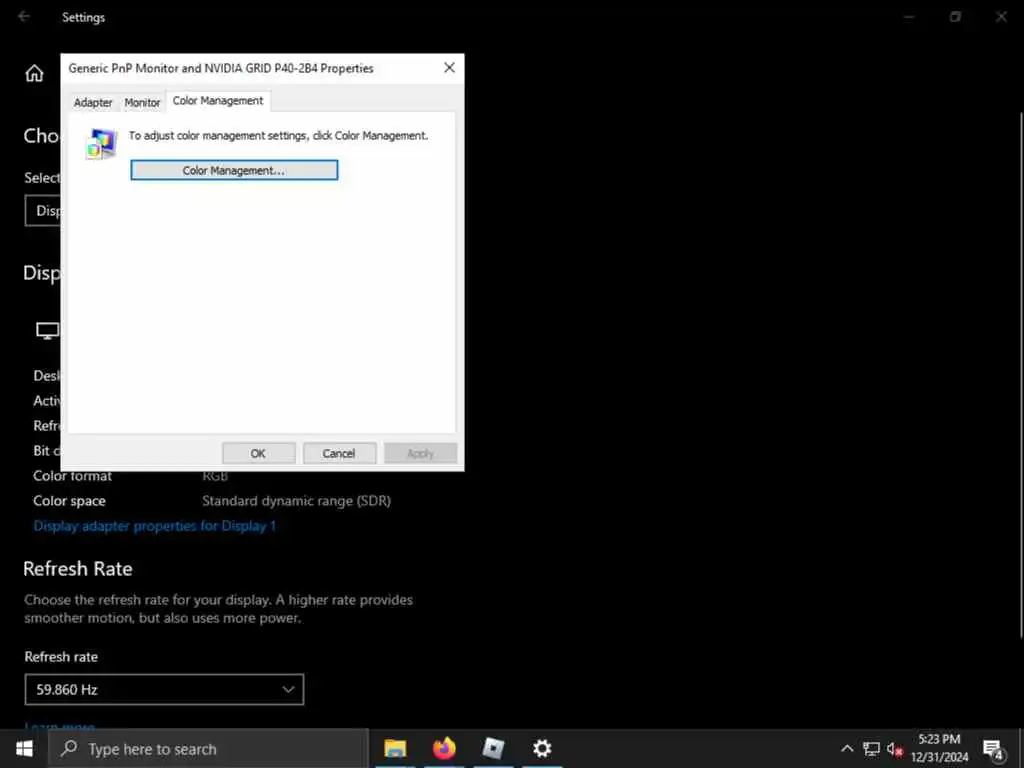Click the Settings window scrollbar
This screenshot has height=768, width=1024.
click(x=1020, y=374)
